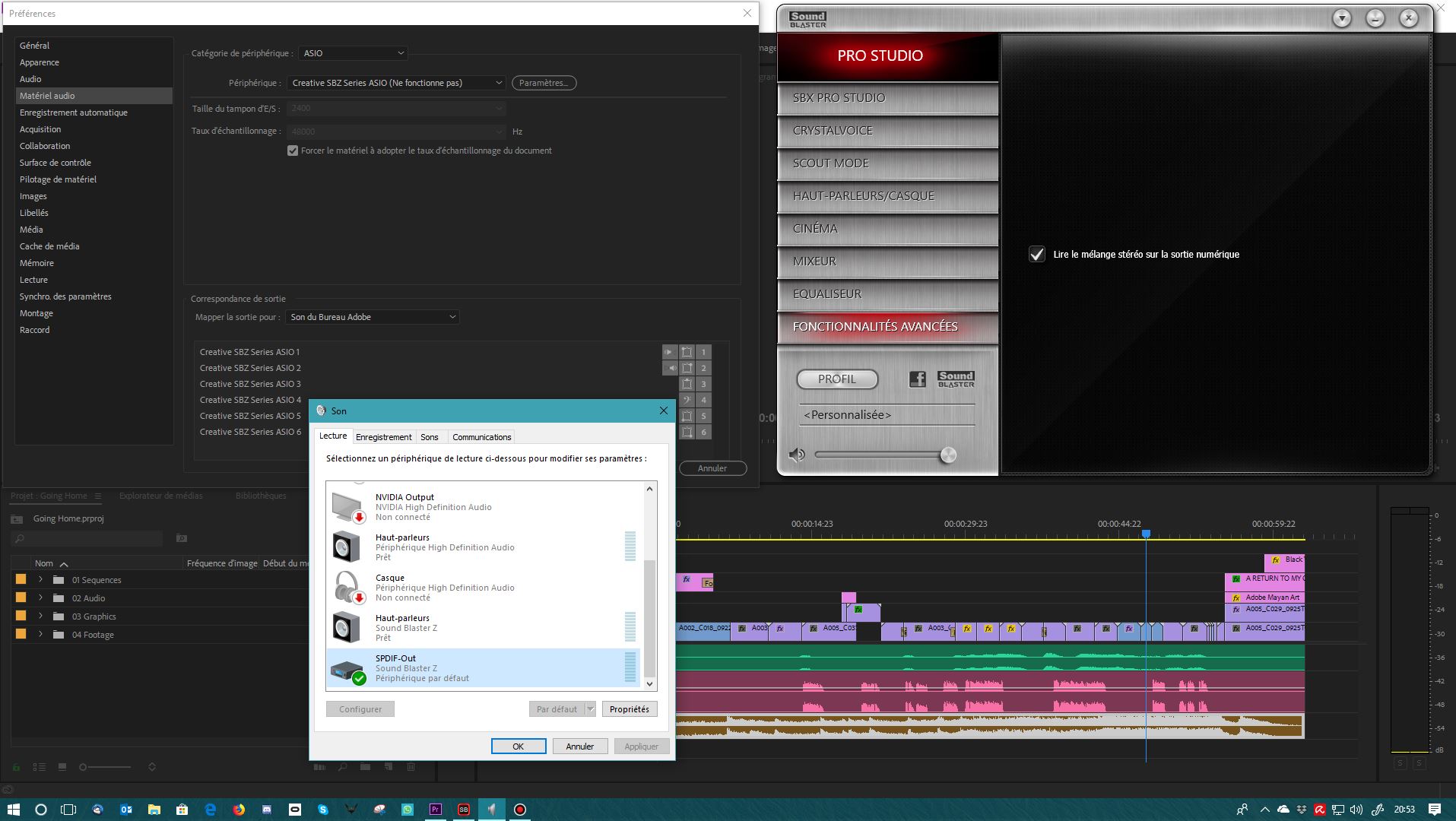Click the Propriétés button in Son dialog

pyautogui.click(x=630, y=709)
